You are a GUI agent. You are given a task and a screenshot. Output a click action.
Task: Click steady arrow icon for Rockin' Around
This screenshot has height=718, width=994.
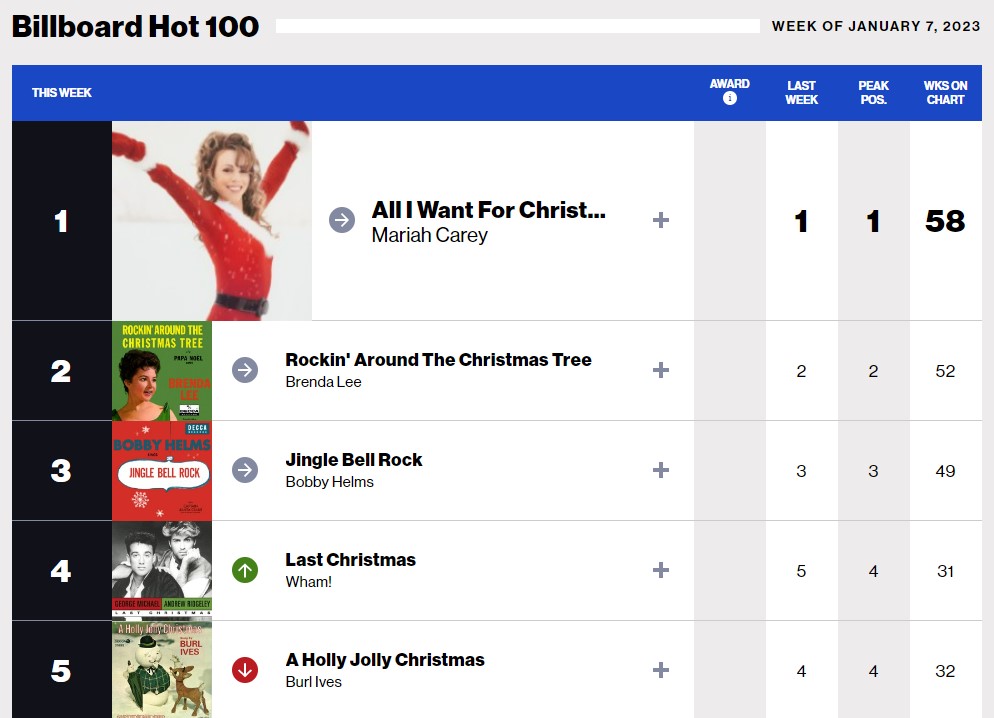pyautogui.click(x=245, y=370)
